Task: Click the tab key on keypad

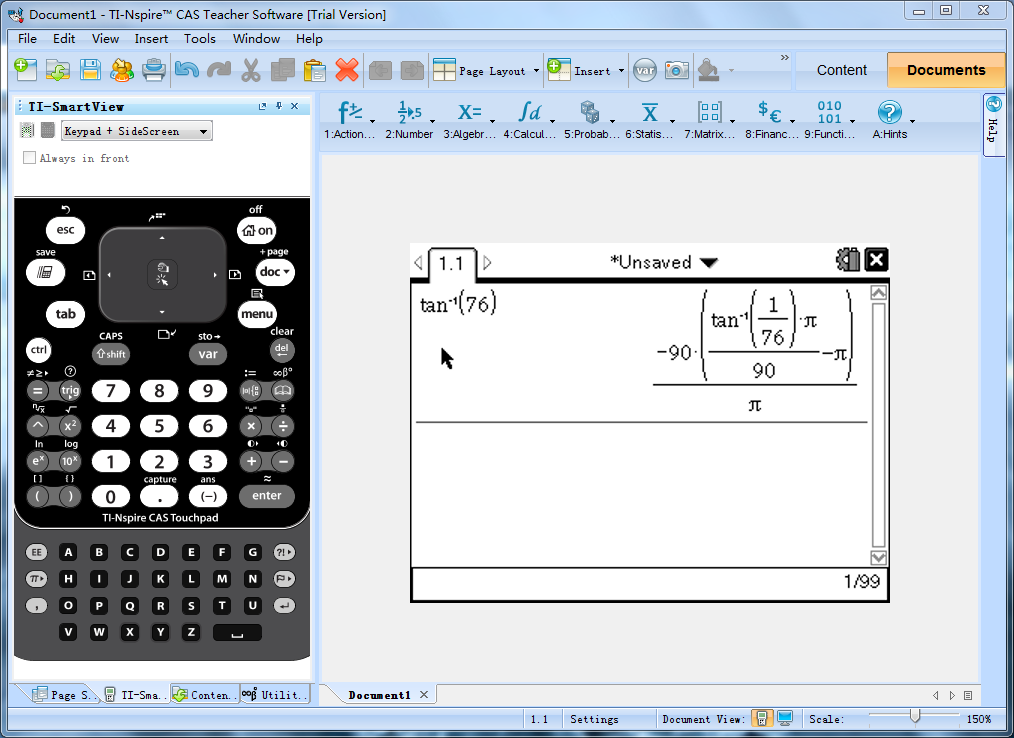Action: click(65, 314)
